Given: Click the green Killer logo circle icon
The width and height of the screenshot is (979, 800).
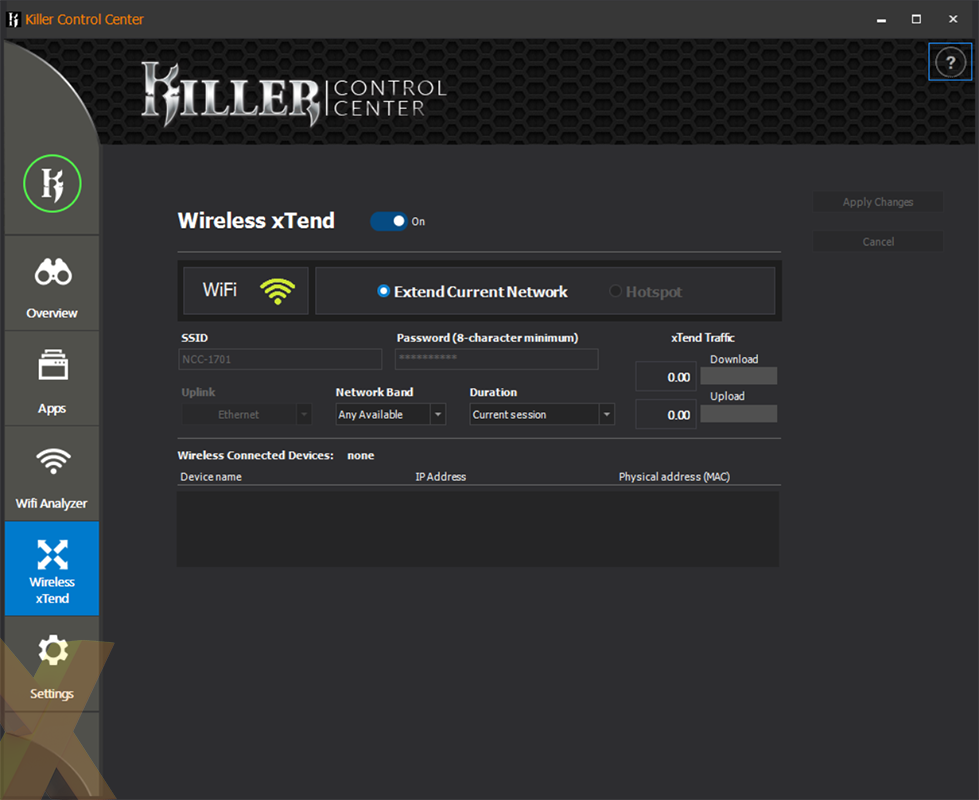Looking at the screenshot, I should (52, 184).
